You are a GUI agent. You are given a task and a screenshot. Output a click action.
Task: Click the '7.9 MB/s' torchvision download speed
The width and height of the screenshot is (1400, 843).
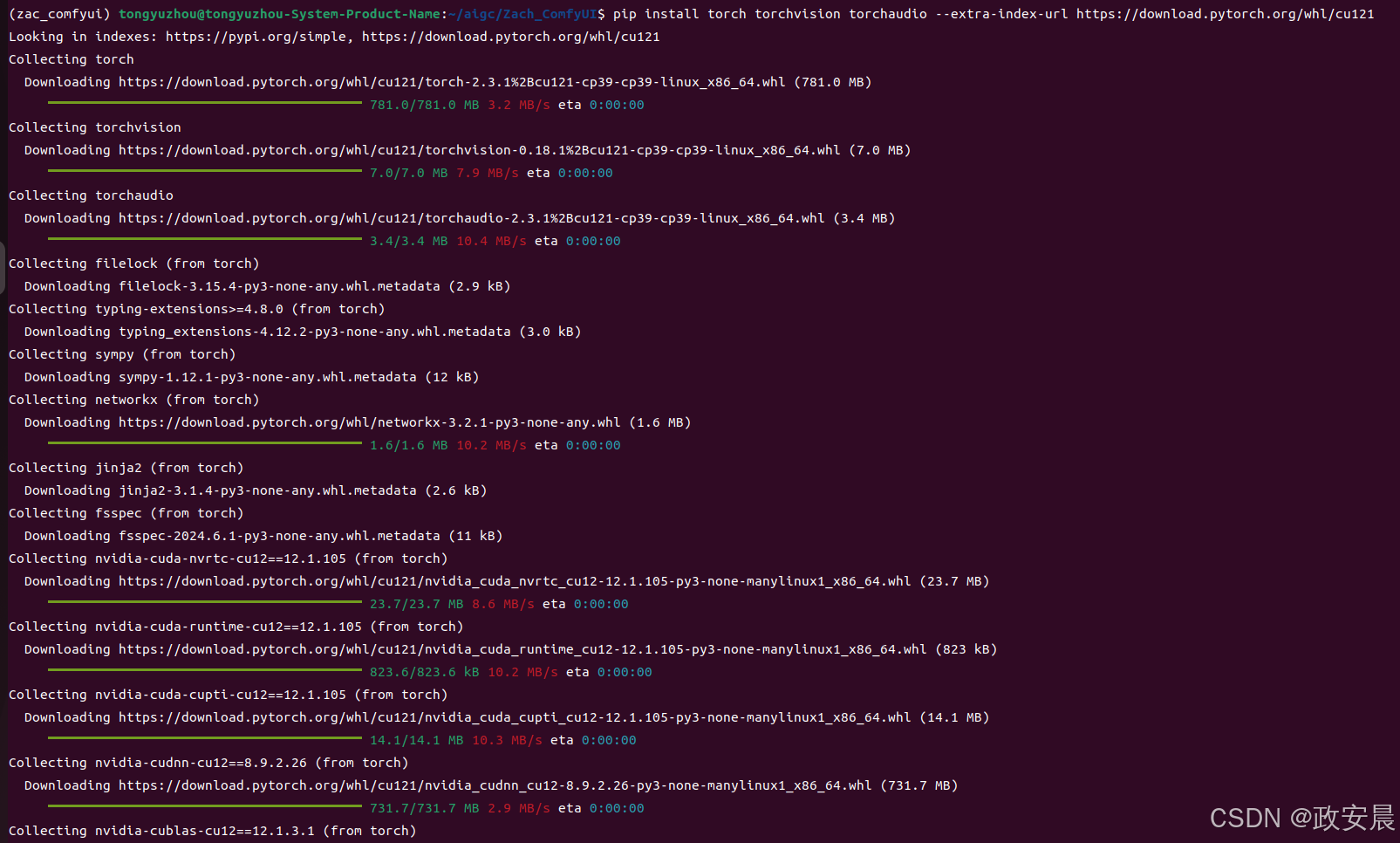coord(488,173)
